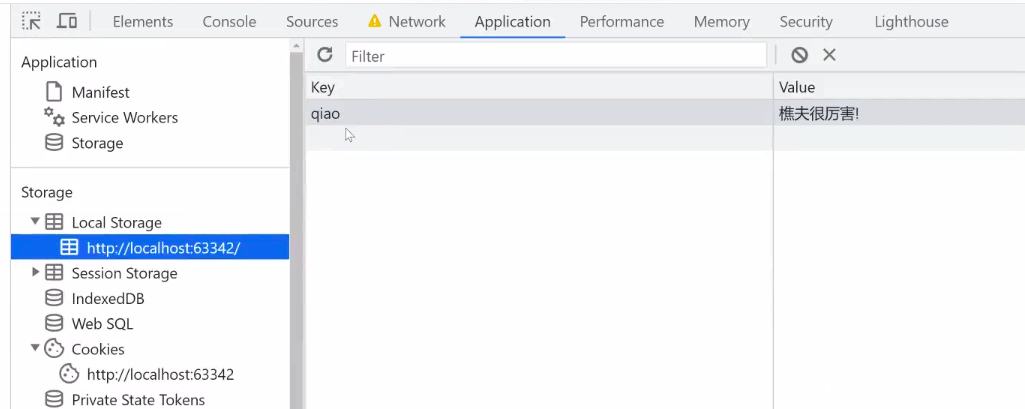Select http://localhost:63342 under Cookies
The width and height of the screenshot is (1025, 409).
160,375
